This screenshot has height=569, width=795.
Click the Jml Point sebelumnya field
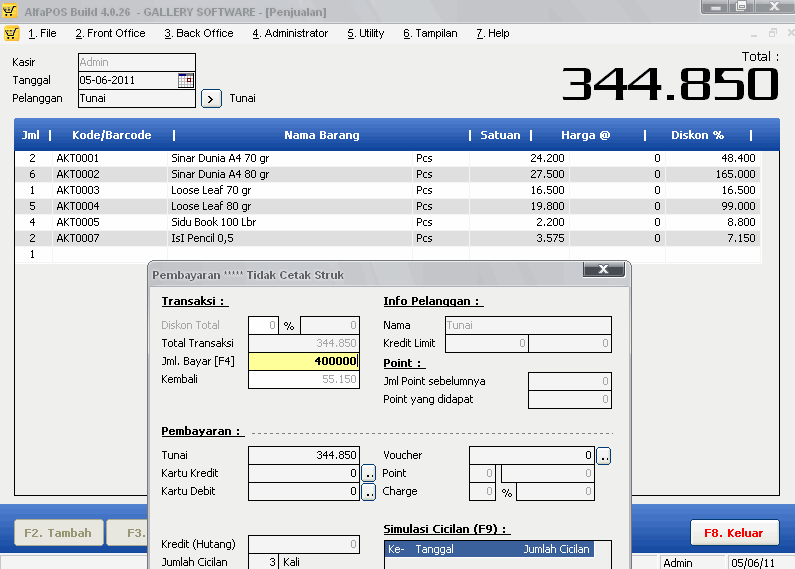click(570, 381)
